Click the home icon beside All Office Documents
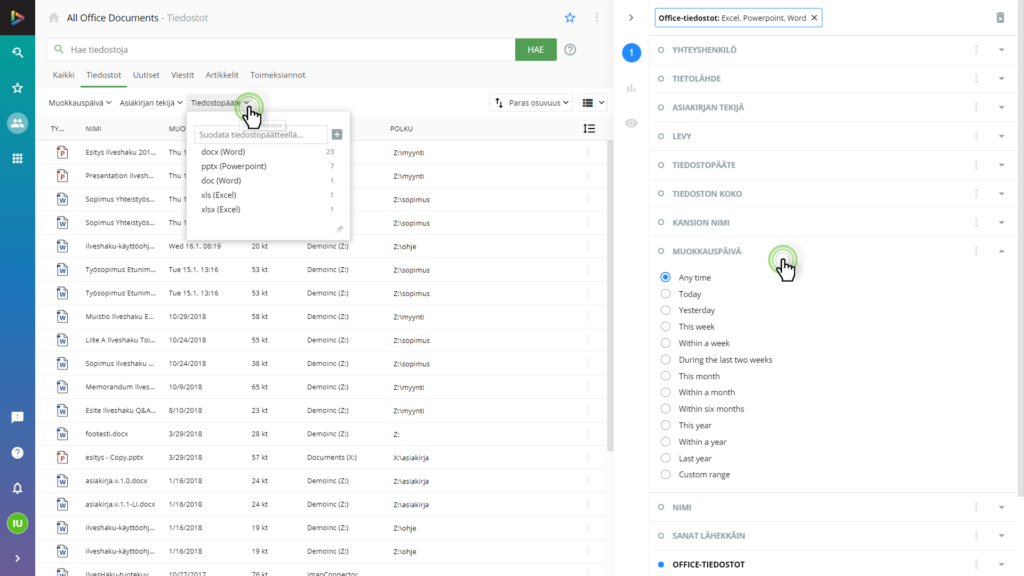Viewport: 1024px width, 576px height. pos(54,18)
